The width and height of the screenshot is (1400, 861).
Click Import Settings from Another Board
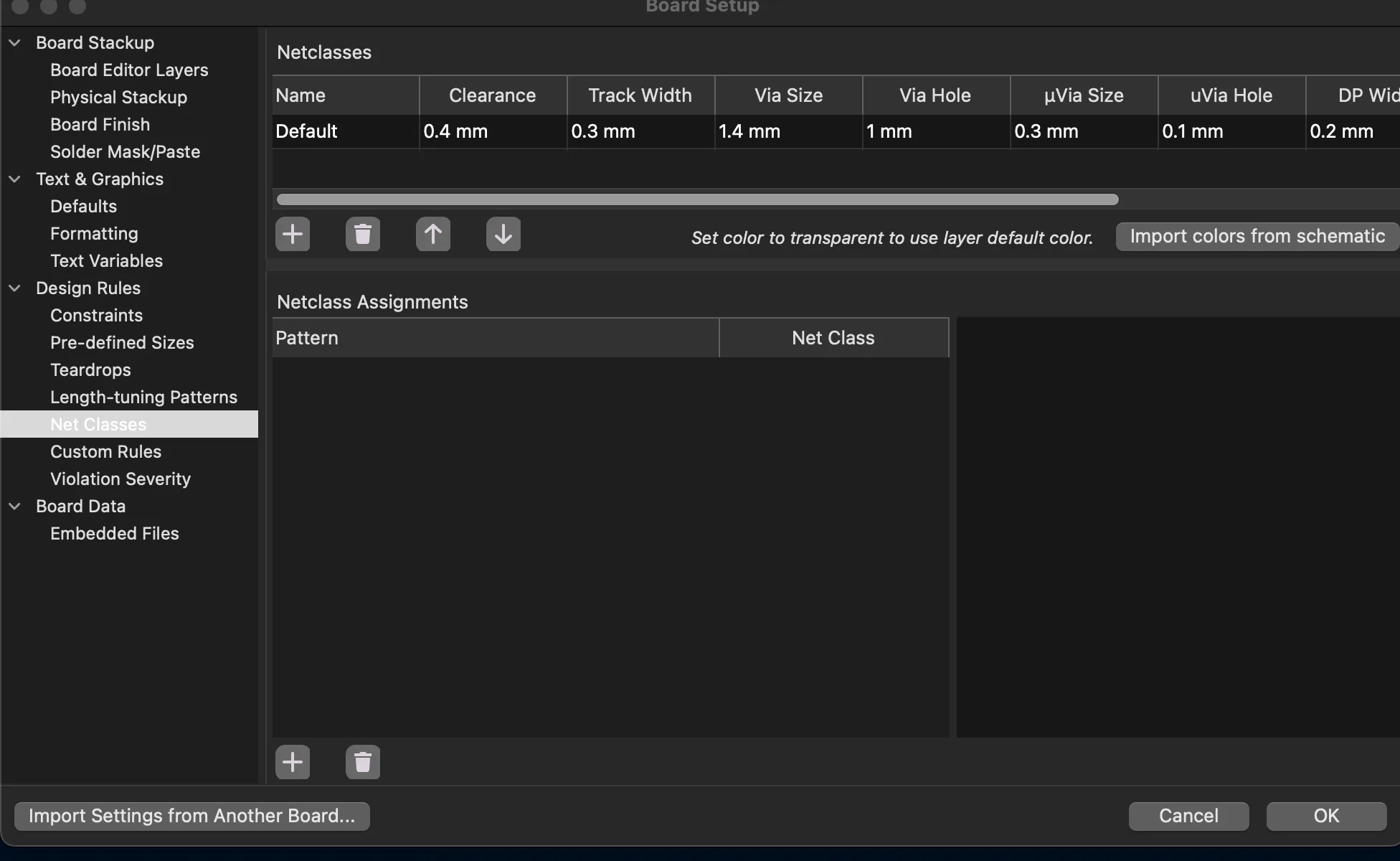click(191, 817)
